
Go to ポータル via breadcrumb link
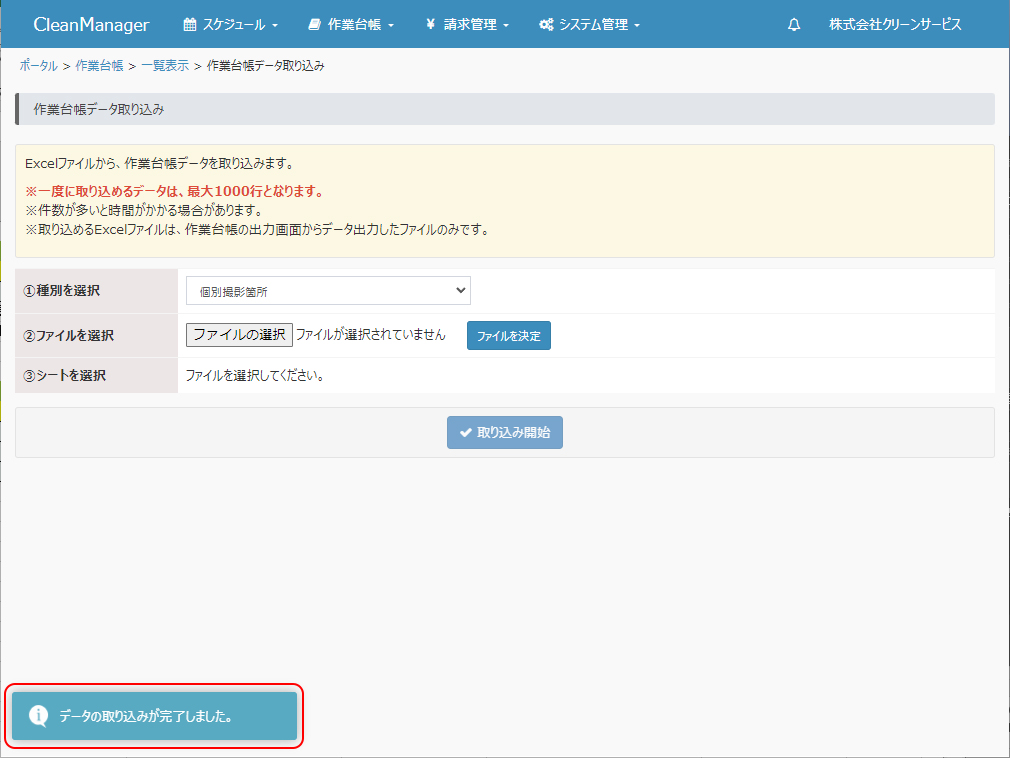(x=38, y=66)
